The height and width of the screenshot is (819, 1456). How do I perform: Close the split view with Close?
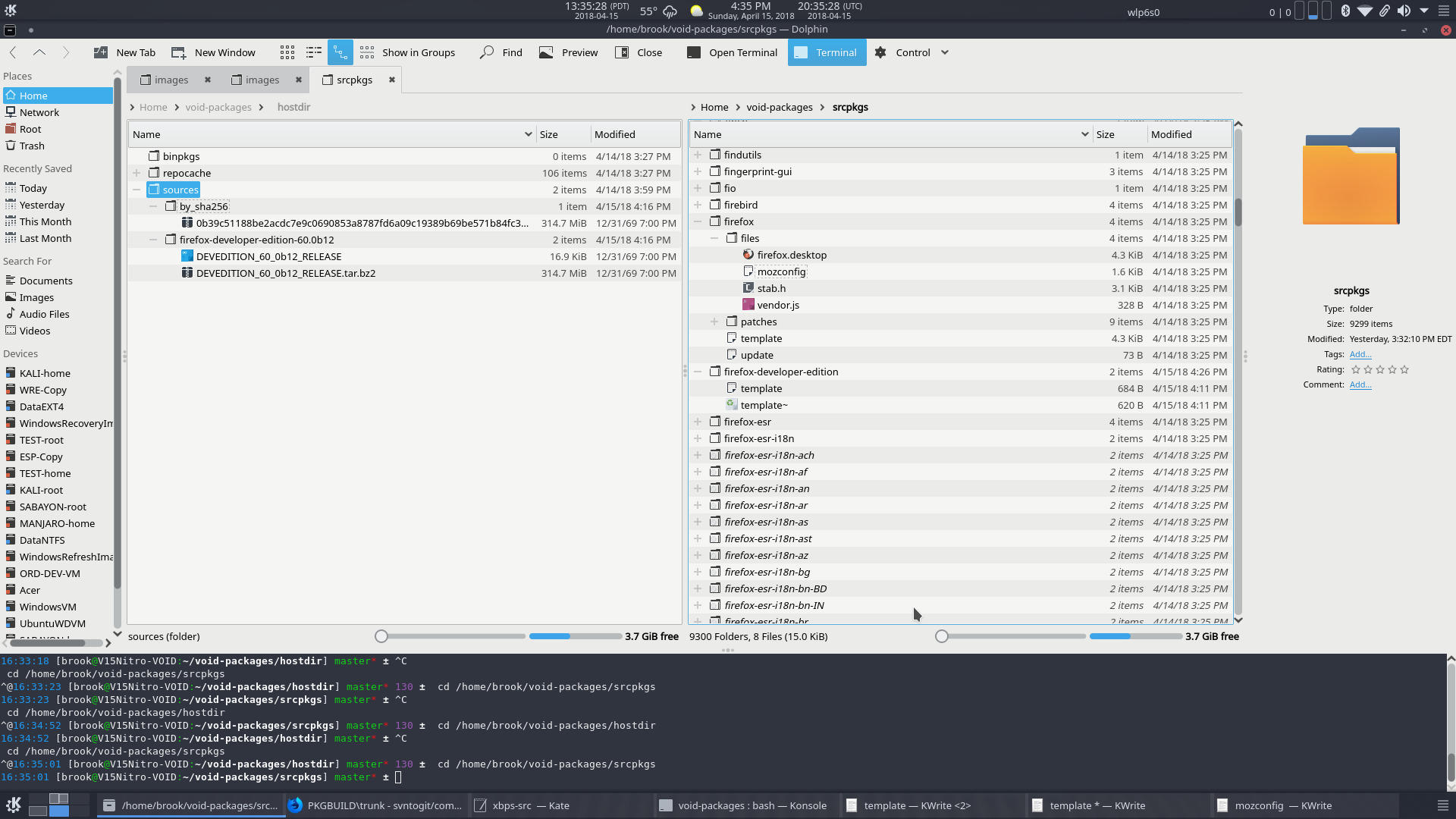point(639,52)
